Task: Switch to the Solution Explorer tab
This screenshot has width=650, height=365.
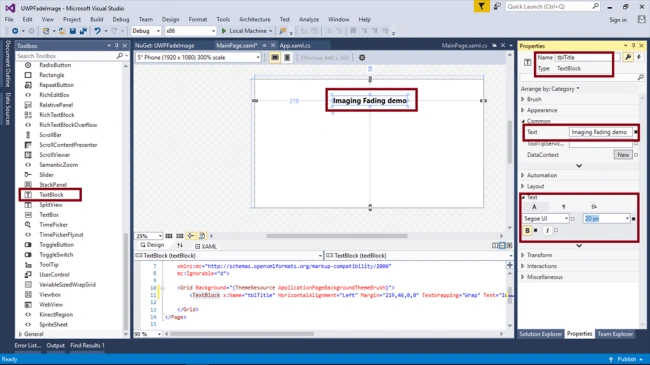Action: [x=541, y=334]
